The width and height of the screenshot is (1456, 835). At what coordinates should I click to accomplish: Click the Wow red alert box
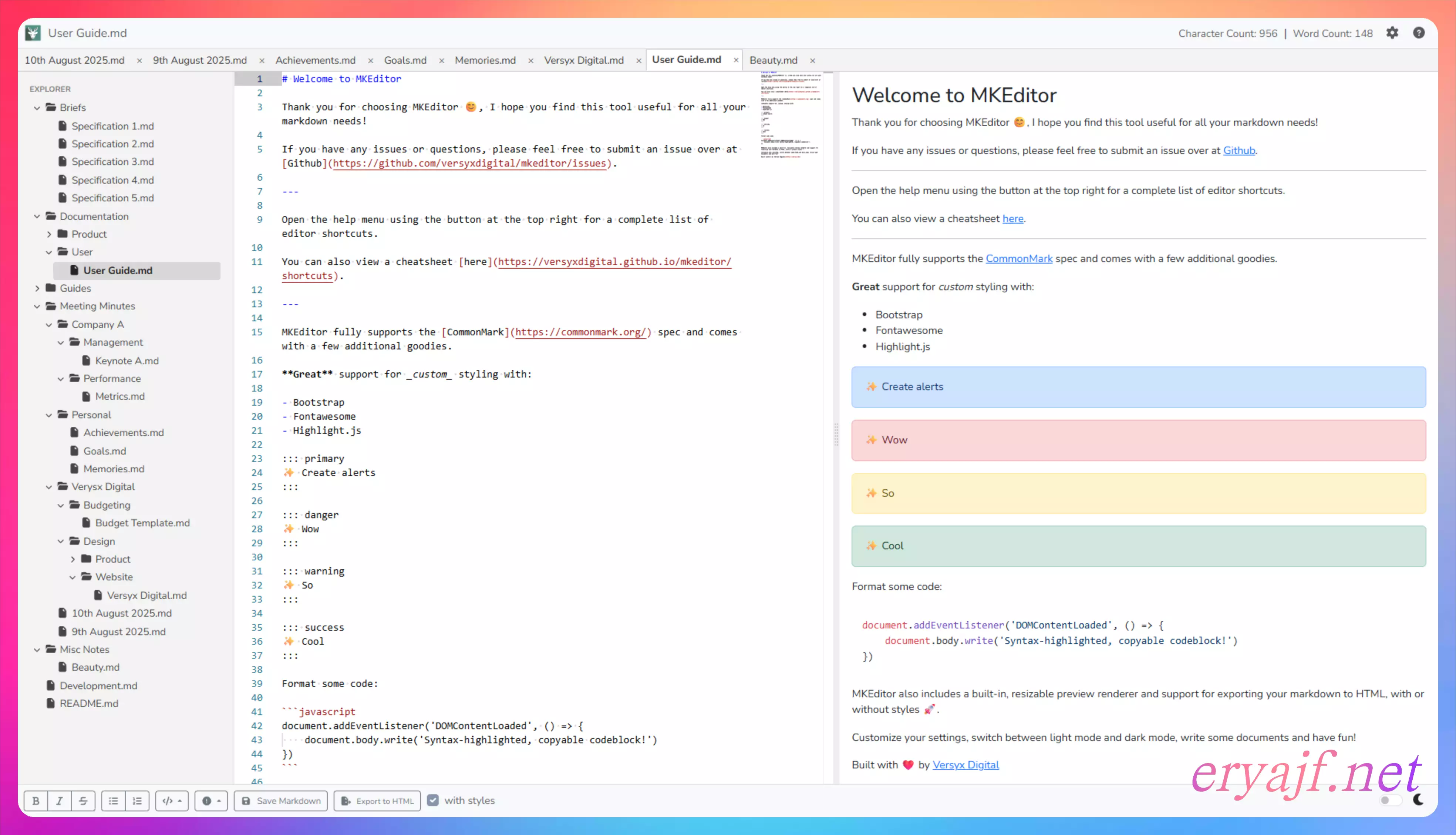1138,440
